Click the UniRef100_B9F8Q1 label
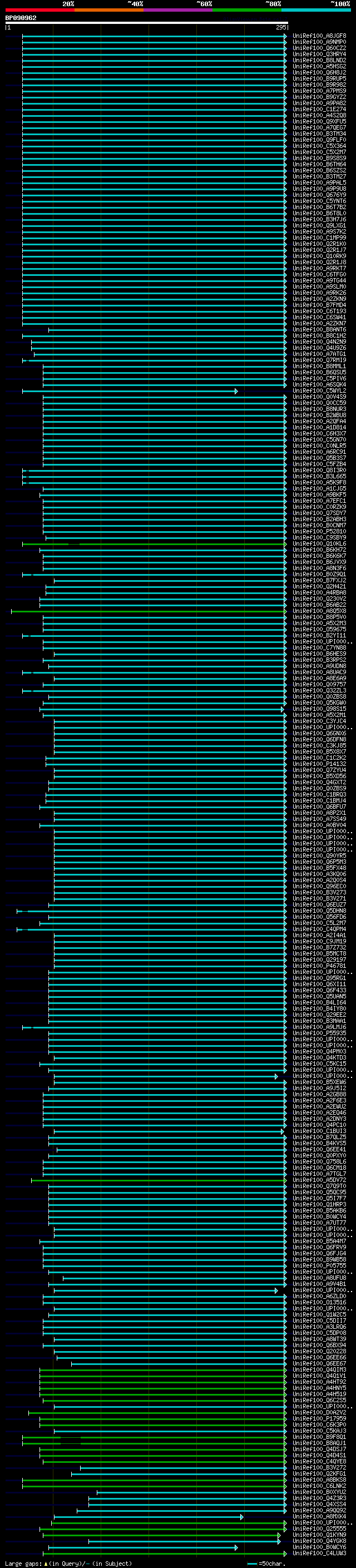356x1568 pixels. (319, 1437)
